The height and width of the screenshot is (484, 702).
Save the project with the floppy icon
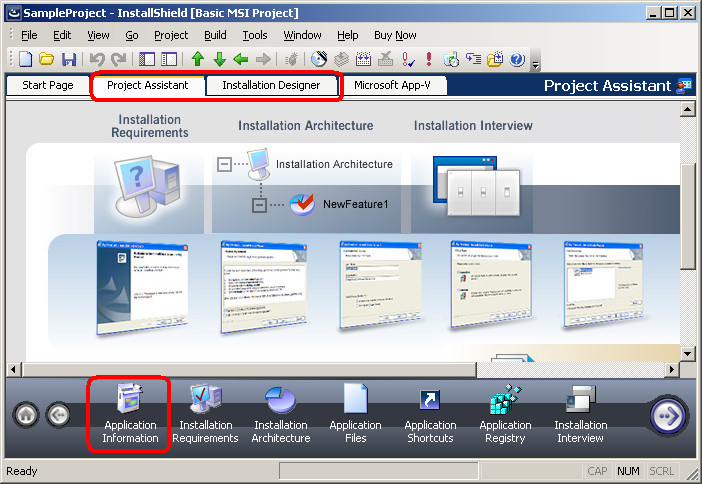pos(68,59)
